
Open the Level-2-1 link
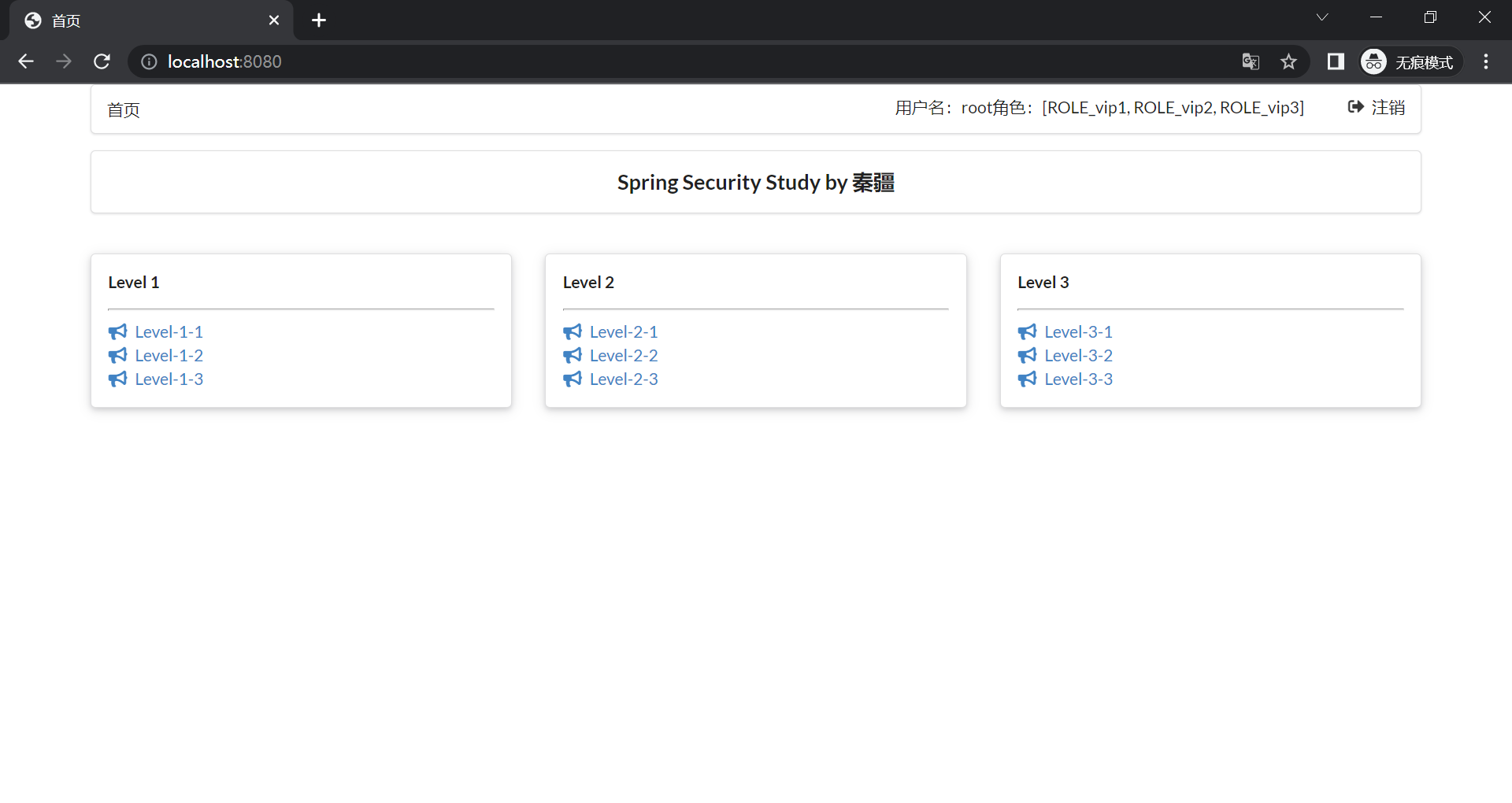coord(623,331)
